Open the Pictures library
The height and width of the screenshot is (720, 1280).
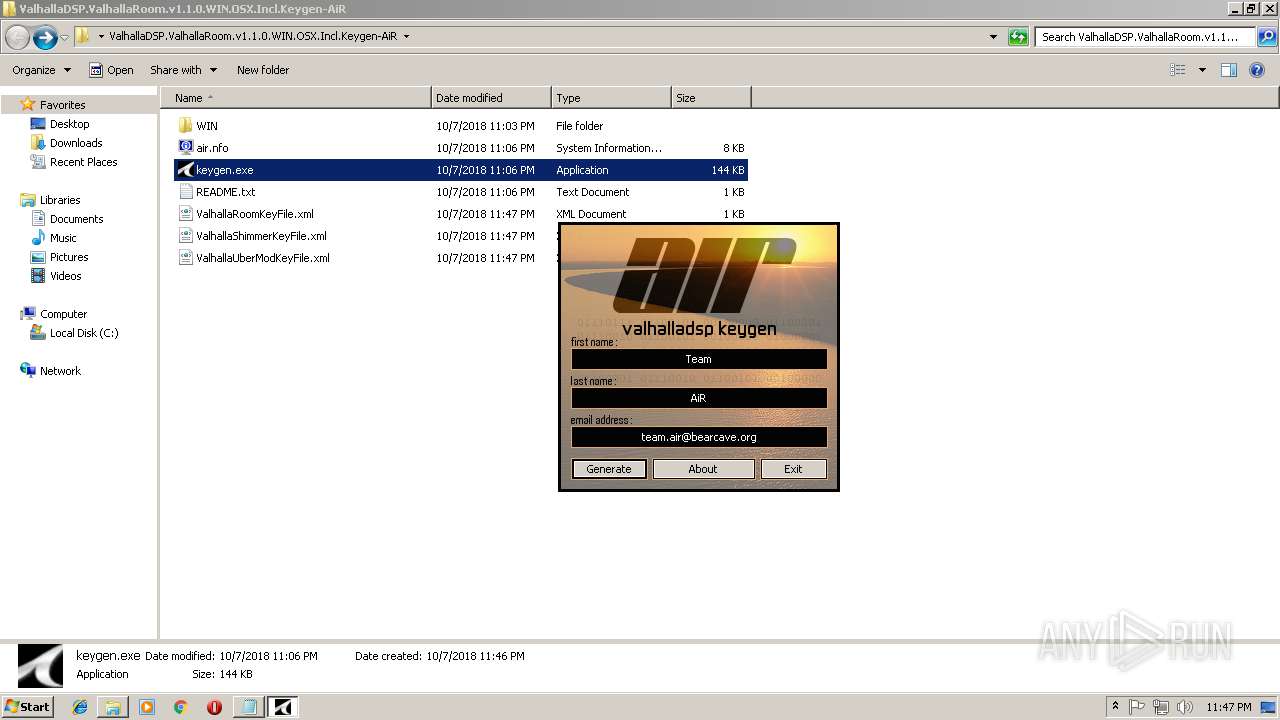coord(69,257)
